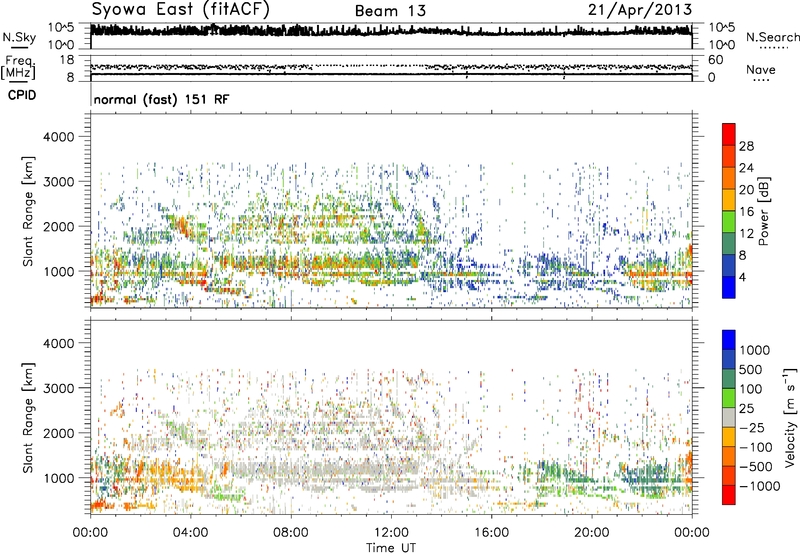The height and width of the screenshot is (554, 800).
Task: Click the "500" value on velocity colorbar
Action: pyautogui.click(x=753, y=369)
